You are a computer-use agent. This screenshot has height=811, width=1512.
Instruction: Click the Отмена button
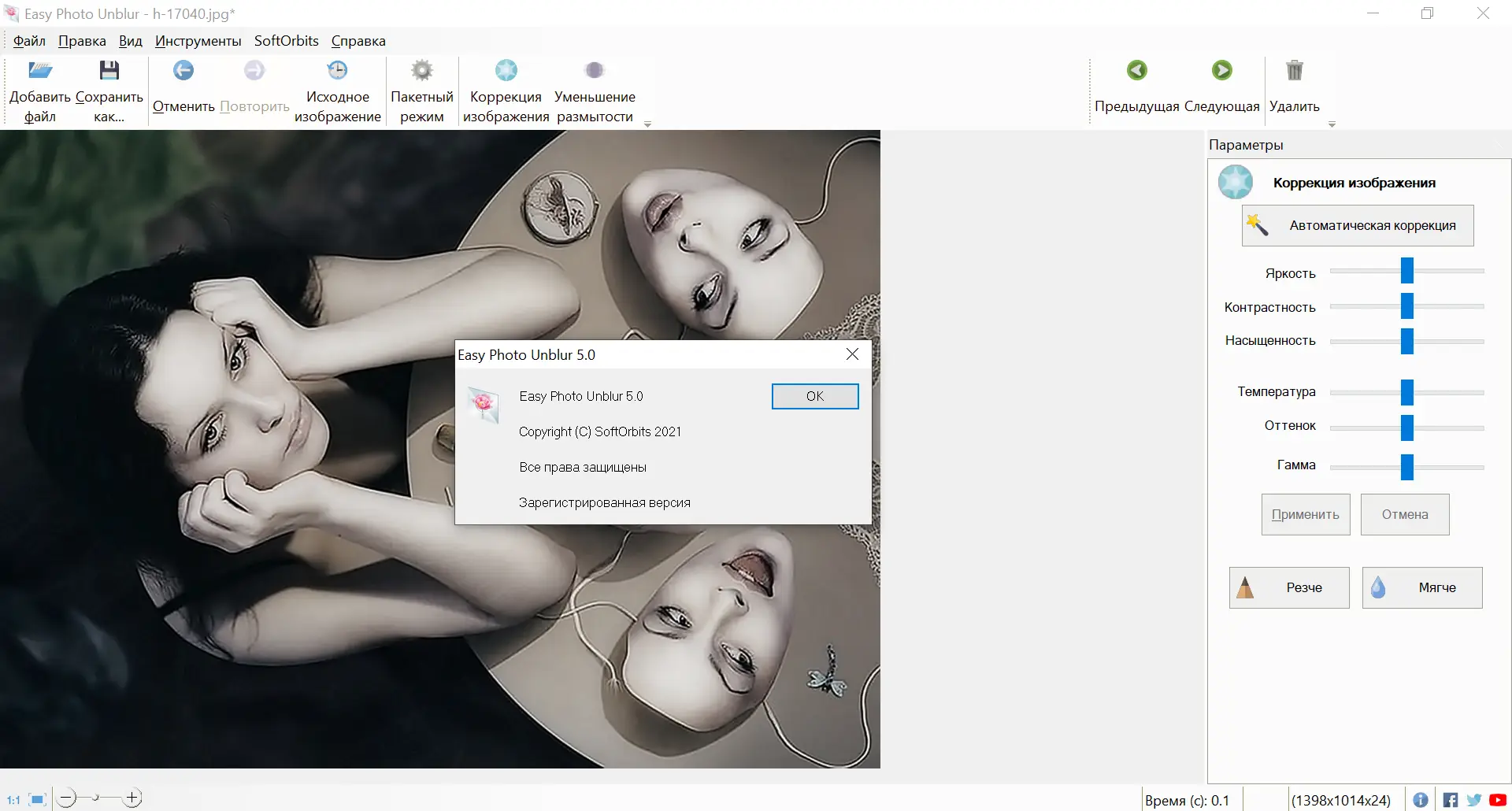pyautogui.click(x=1405, y=515)
